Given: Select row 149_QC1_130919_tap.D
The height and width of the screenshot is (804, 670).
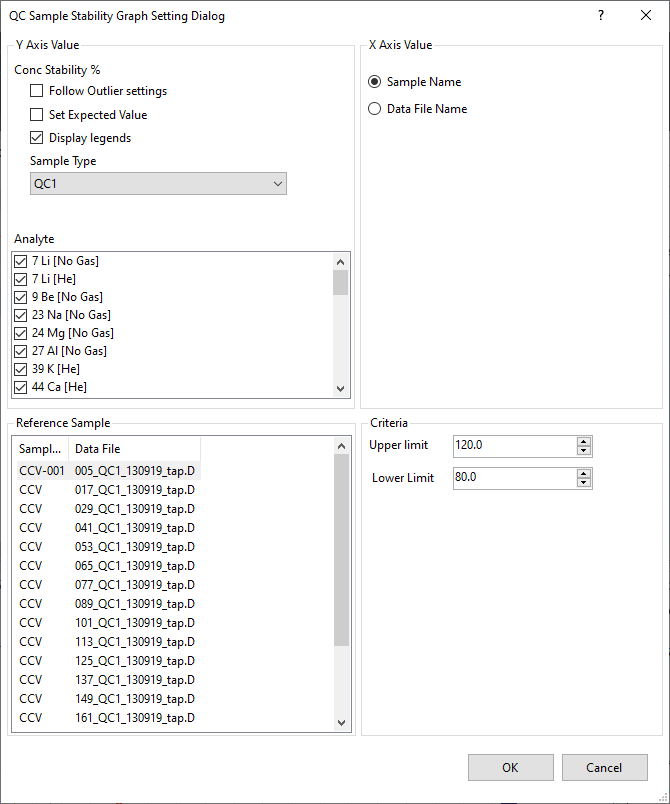Looking at the screenshot, I should [x=107, y=698].
